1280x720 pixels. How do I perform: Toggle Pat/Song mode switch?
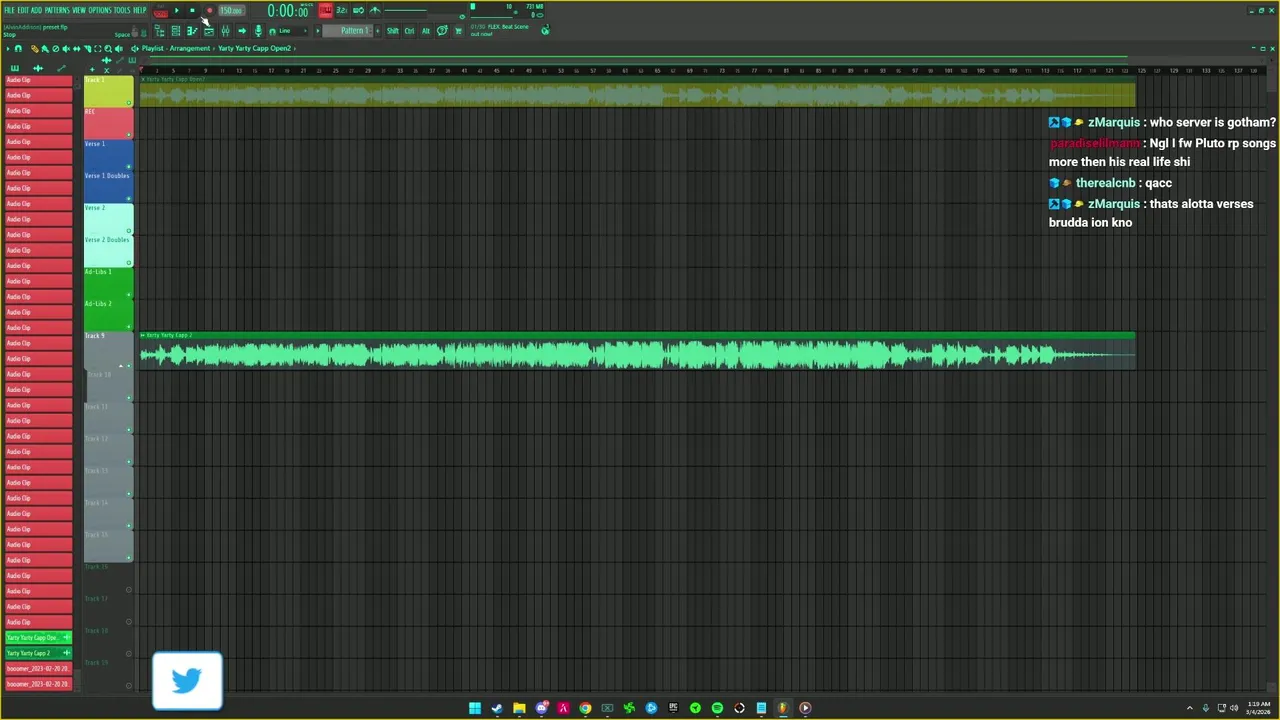[x=160, y=12]
